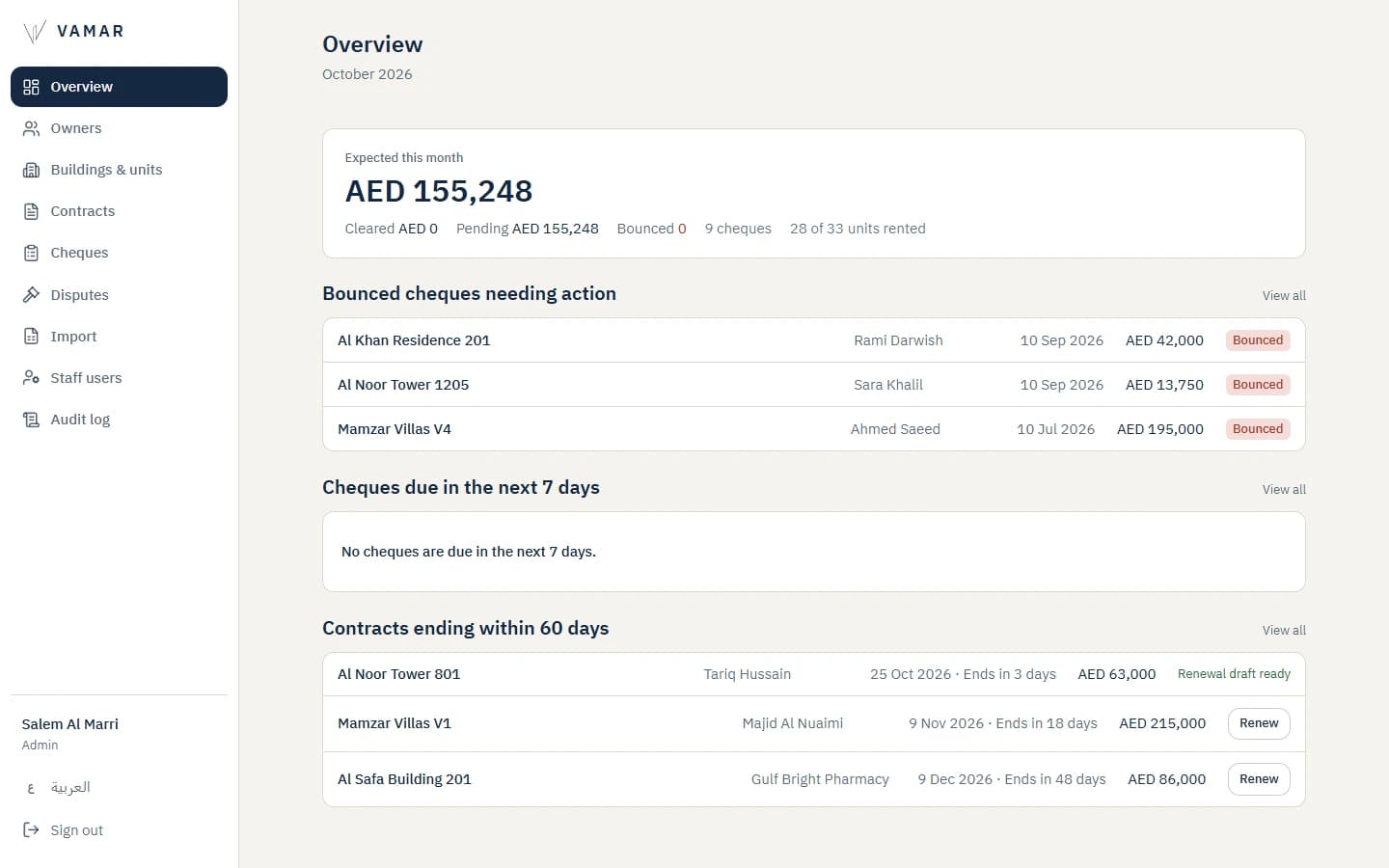Click the Disputes gavel icon

coord(31,295)
